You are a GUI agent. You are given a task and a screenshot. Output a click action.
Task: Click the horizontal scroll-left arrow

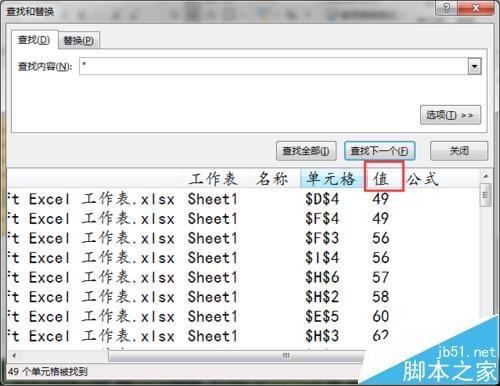coord(14,356)
